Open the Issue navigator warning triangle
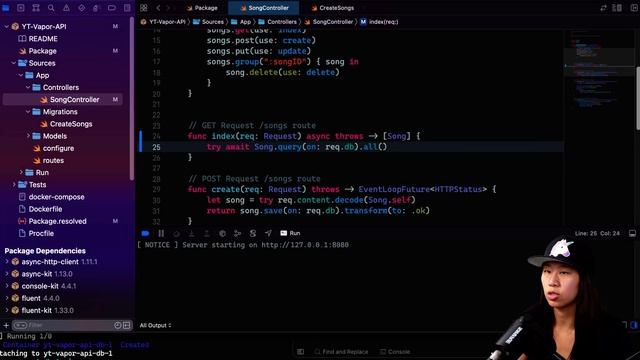 coord(66,8)
